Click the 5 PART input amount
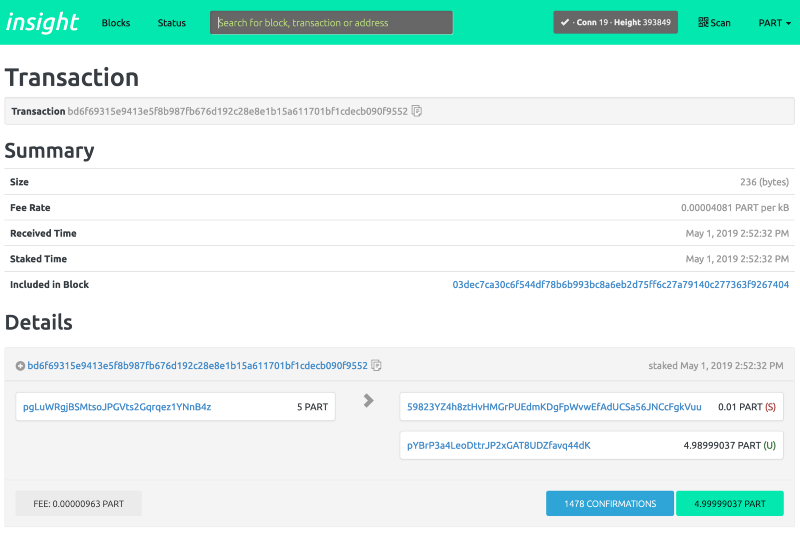 point(312,407)
